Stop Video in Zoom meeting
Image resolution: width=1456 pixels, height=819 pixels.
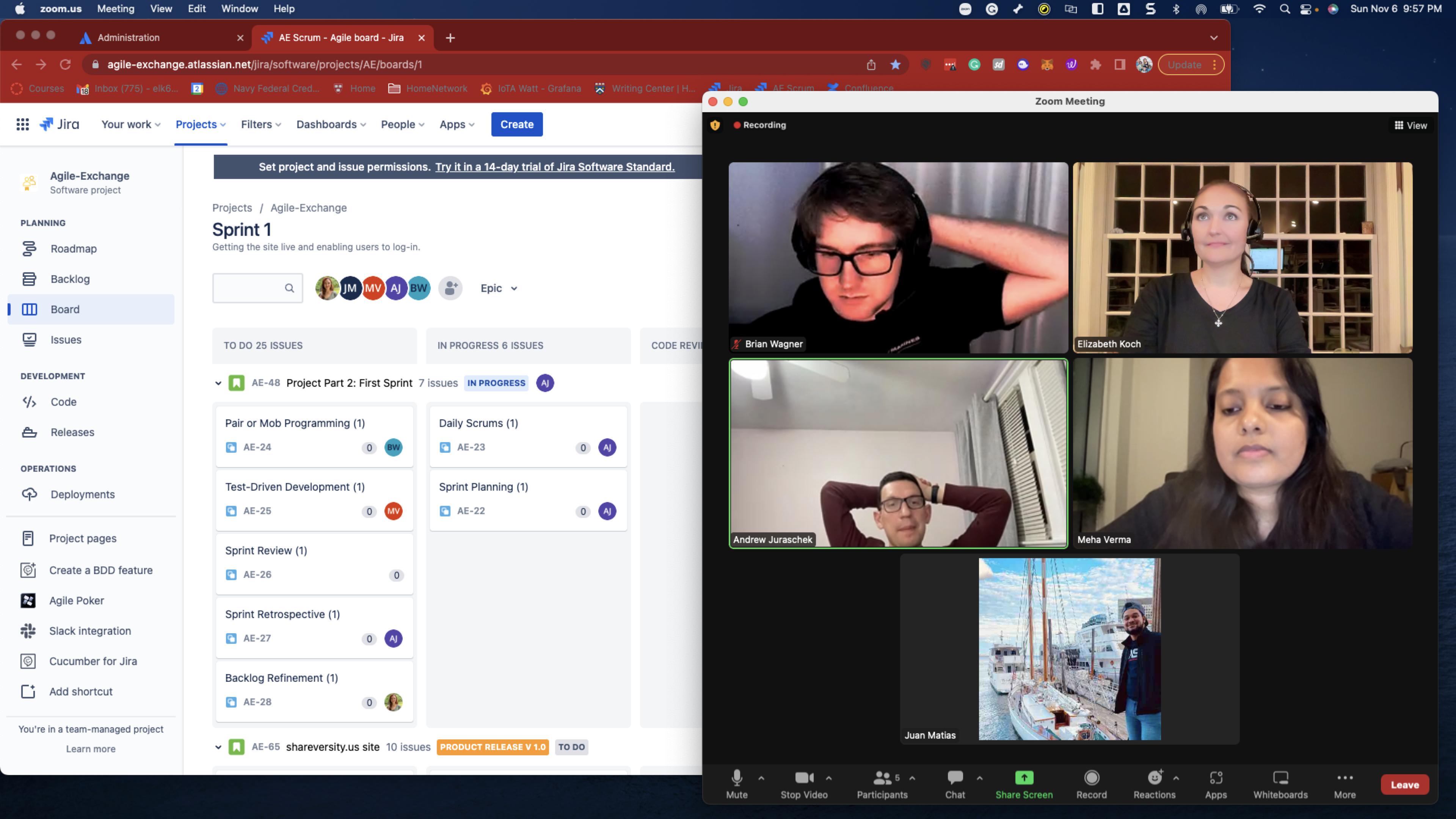[x=804, y=784]
